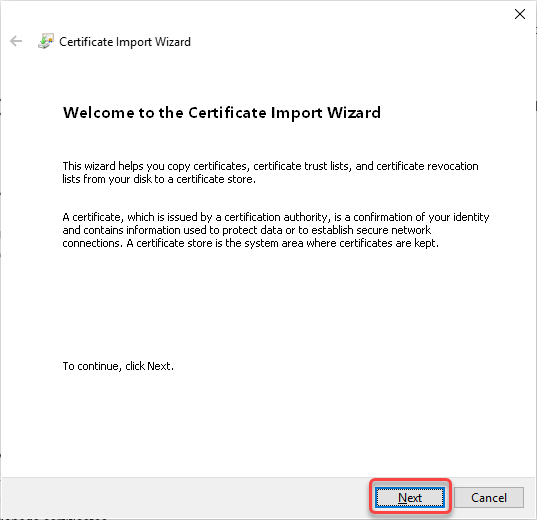Viewport: 537px width, 520px height.
Task: Click the line lists from your disk
Action: [159, 179]
